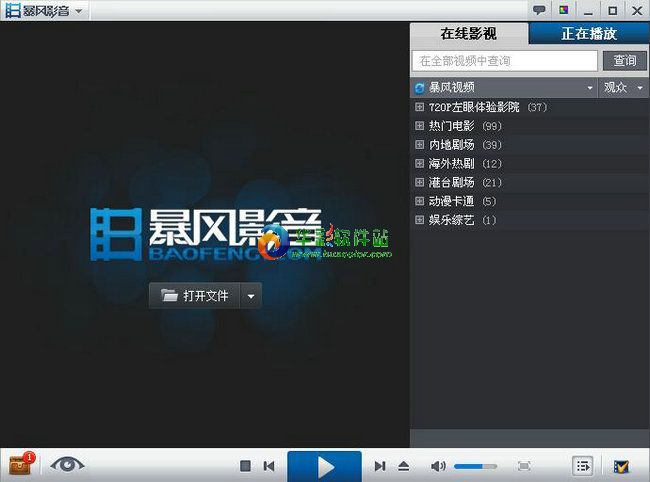Click the 打开文件 button
Viewport: 650px width, 482px height.
(194, 296)
